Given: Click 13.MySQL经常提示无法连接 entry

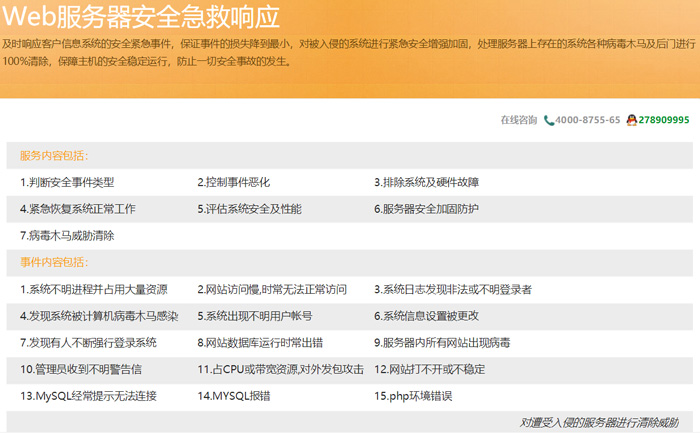Looking at the screenshot, I should [88, 396].
